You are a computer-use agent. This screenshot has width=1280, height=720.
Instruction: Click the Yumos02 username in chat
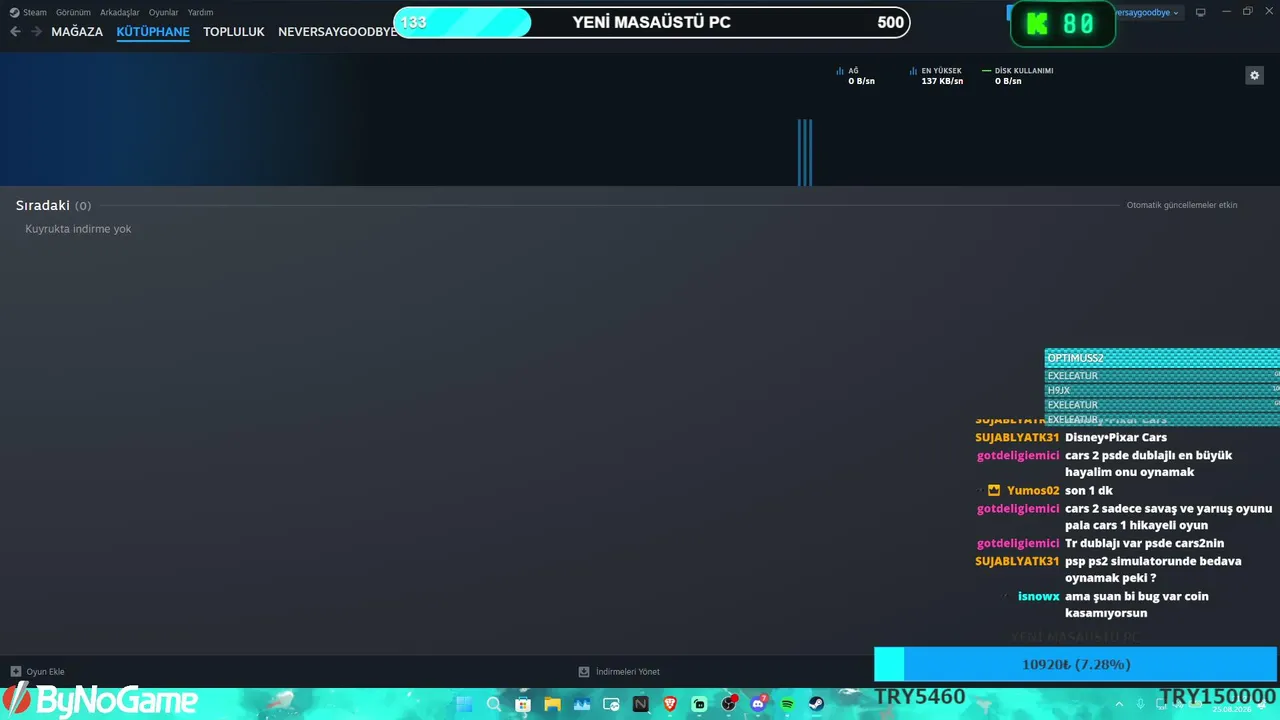pyautogui.click(x=1033, y=490)
